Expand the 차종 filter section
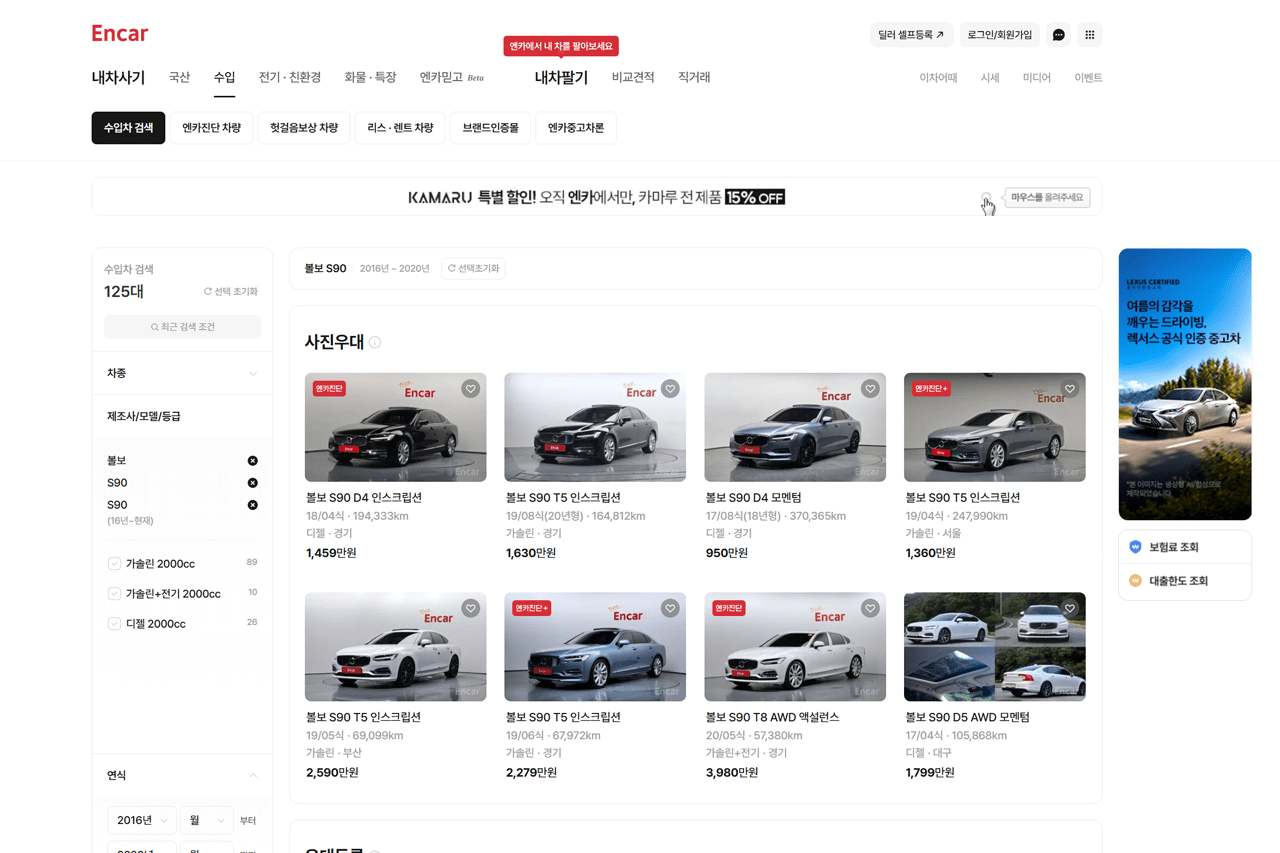 [x=182, y=373]
